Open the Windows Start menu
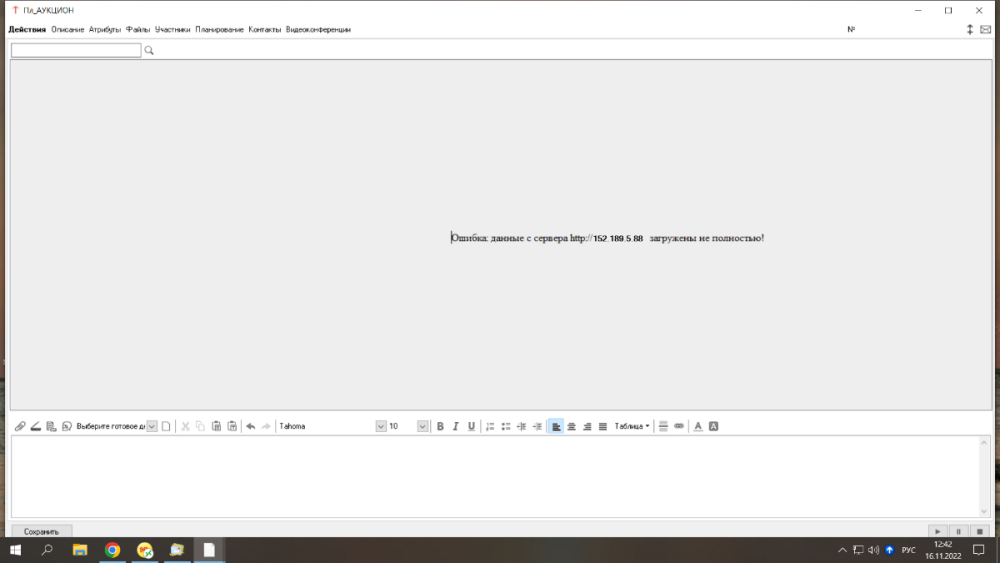This screenshot has width=1000, height=563. pyautogui.click(x=15, y=550)
